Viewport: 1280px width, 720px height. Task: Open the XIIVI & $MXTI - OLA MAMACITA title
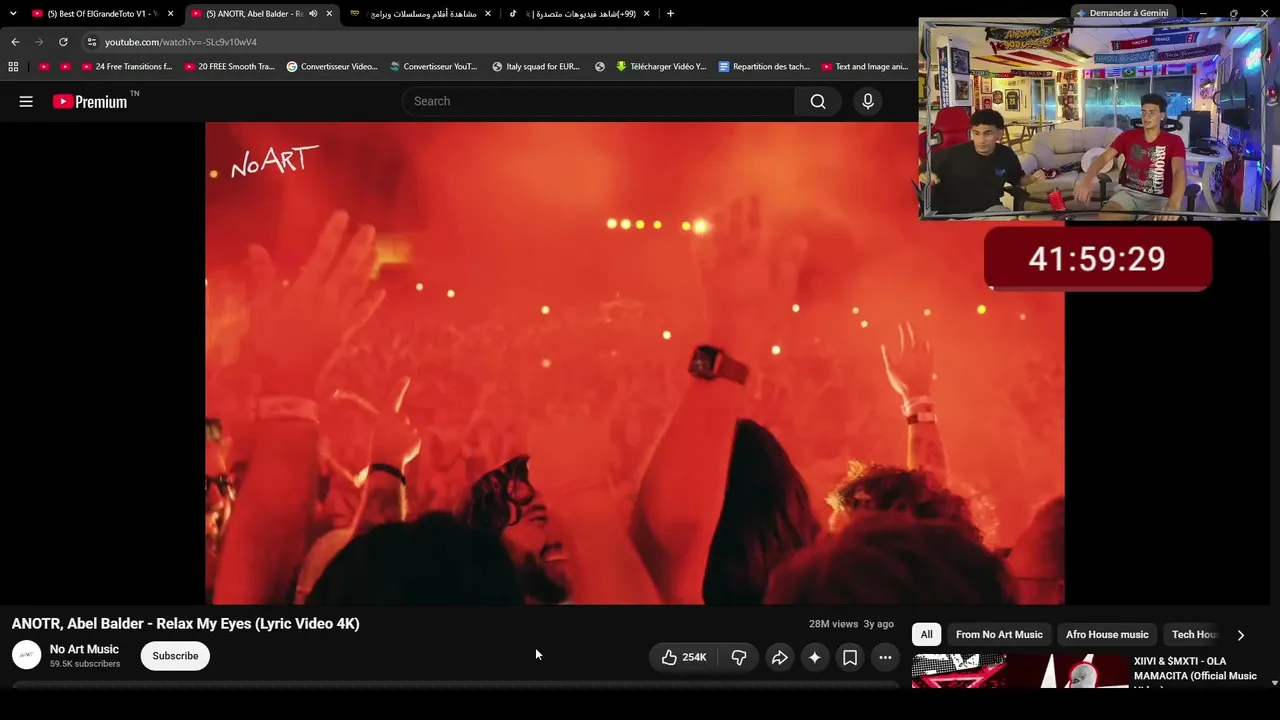[x=1196, y=669]
